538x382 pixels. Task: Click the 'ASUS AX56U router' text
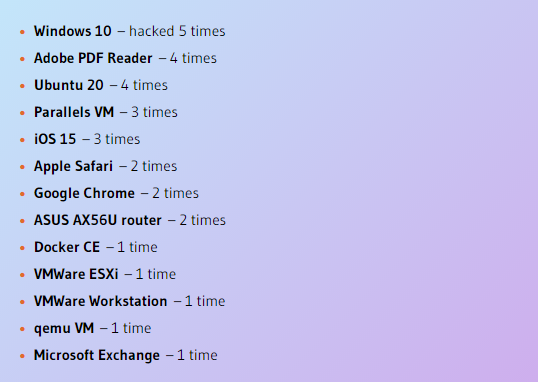pos(97,220)
